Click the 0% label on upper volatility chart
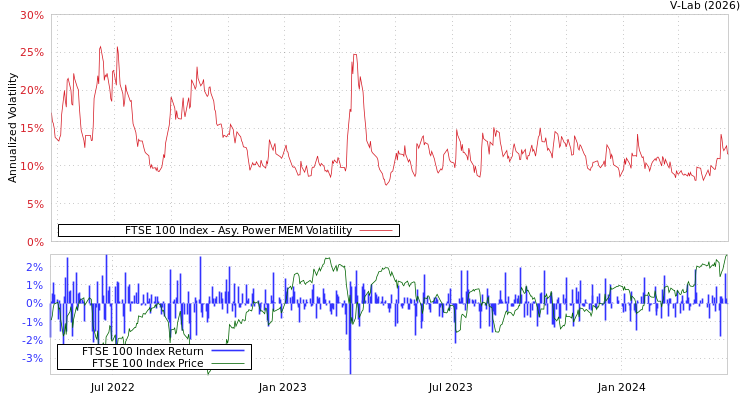Screen dimensions: 750x400 34,242
